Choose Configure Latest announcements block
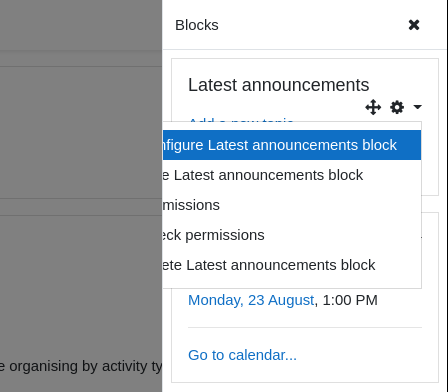 coord(292,145)
